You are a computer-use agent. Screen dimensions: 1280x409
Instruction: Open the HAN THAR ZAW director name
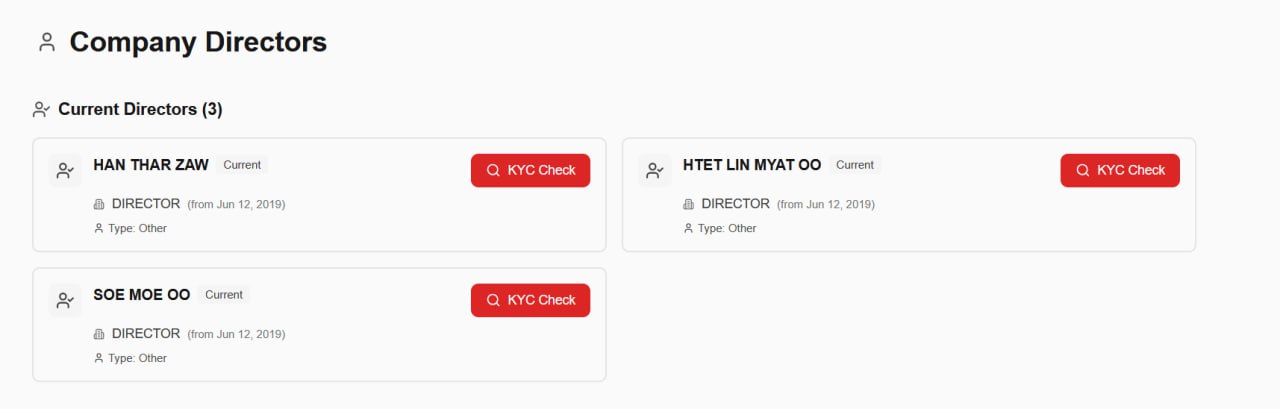(x=151, y=165)
